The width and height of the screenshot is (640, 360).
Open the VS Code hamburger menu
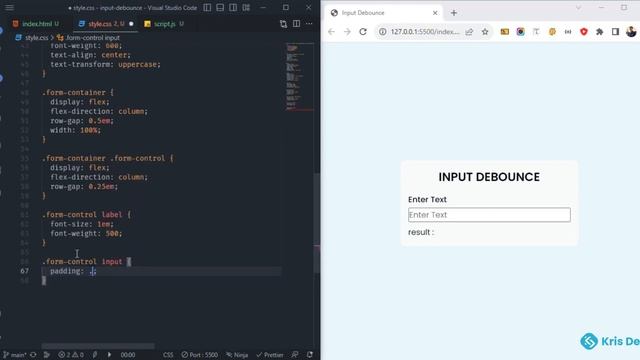9,7
